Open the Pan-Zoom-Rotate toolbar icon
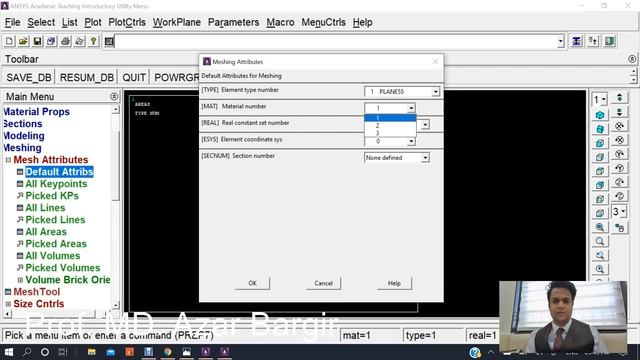This screenshot has width=640, height=360. (x=51, y=41)
